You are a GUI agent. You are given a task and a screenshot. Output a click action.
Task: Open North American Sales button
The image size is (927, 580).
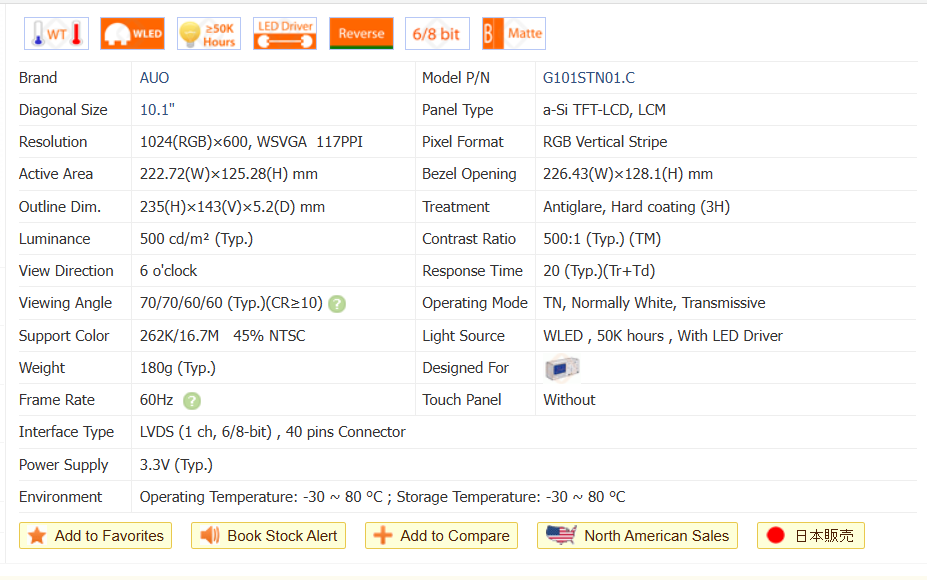[638, 536]
